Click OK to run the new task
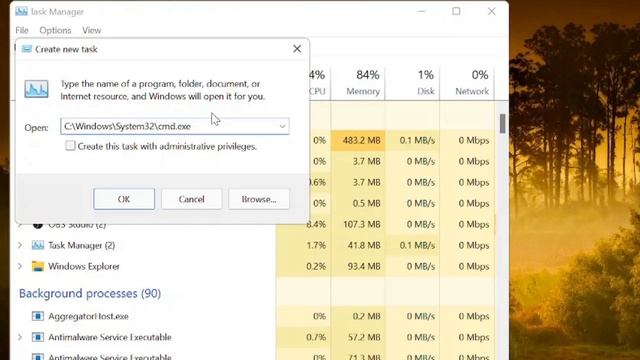Image resolution: width=640 pixels, height=360 pixels. click(124, 199)
